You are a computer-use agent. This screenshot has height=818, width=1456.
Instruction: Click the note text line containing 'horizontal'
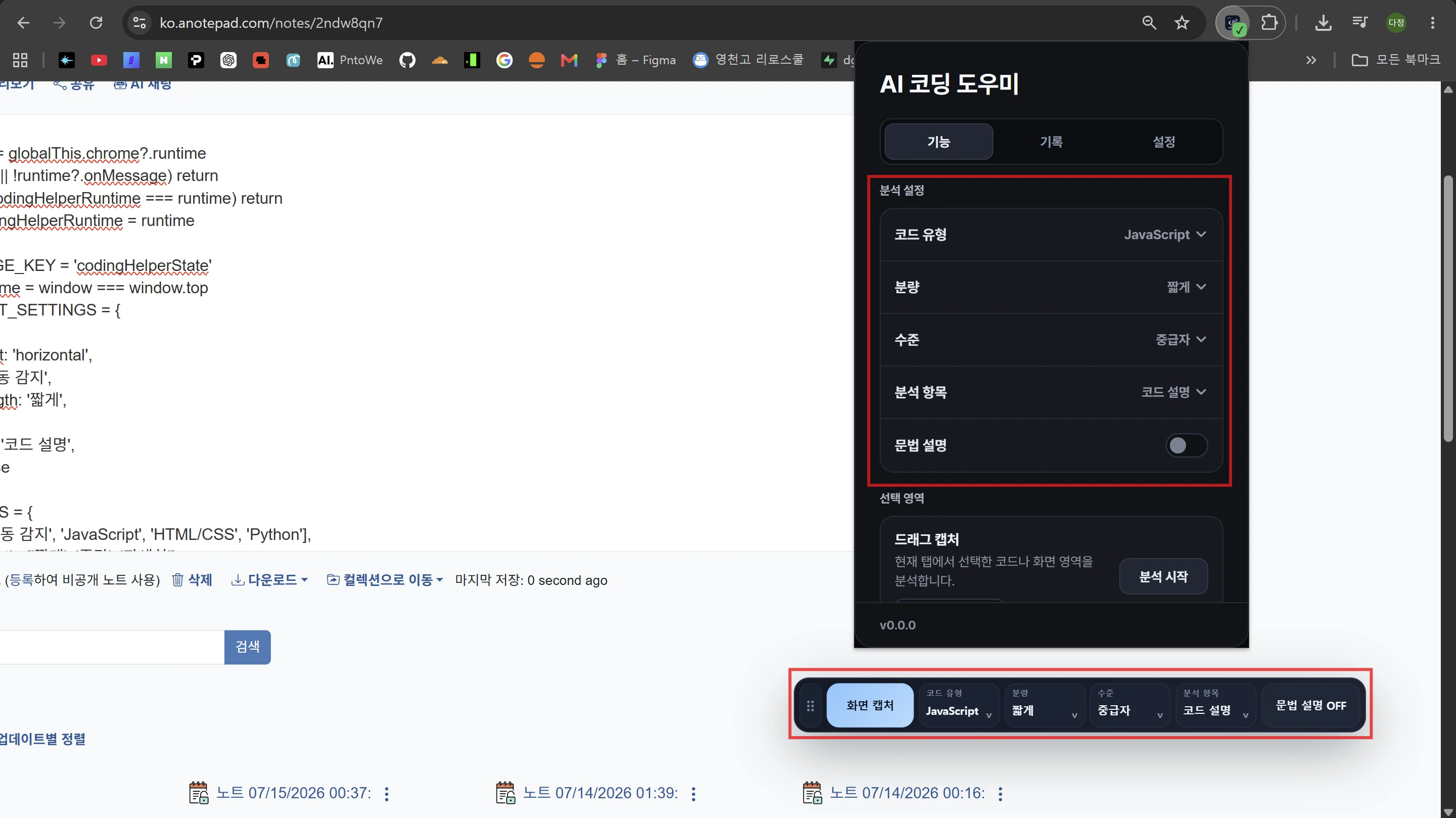(47, 355)
